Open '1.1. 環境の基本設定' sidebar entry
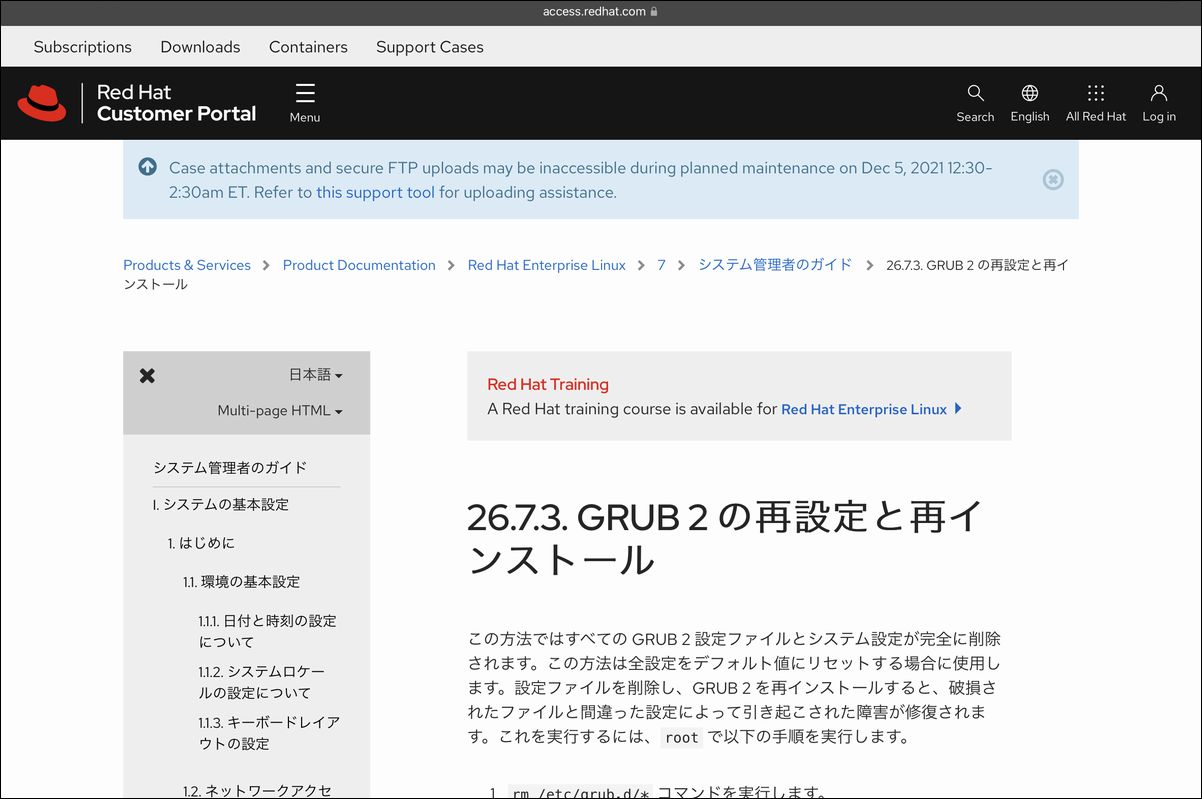This screenshot has width=1202, height=799. pos(241,582)
